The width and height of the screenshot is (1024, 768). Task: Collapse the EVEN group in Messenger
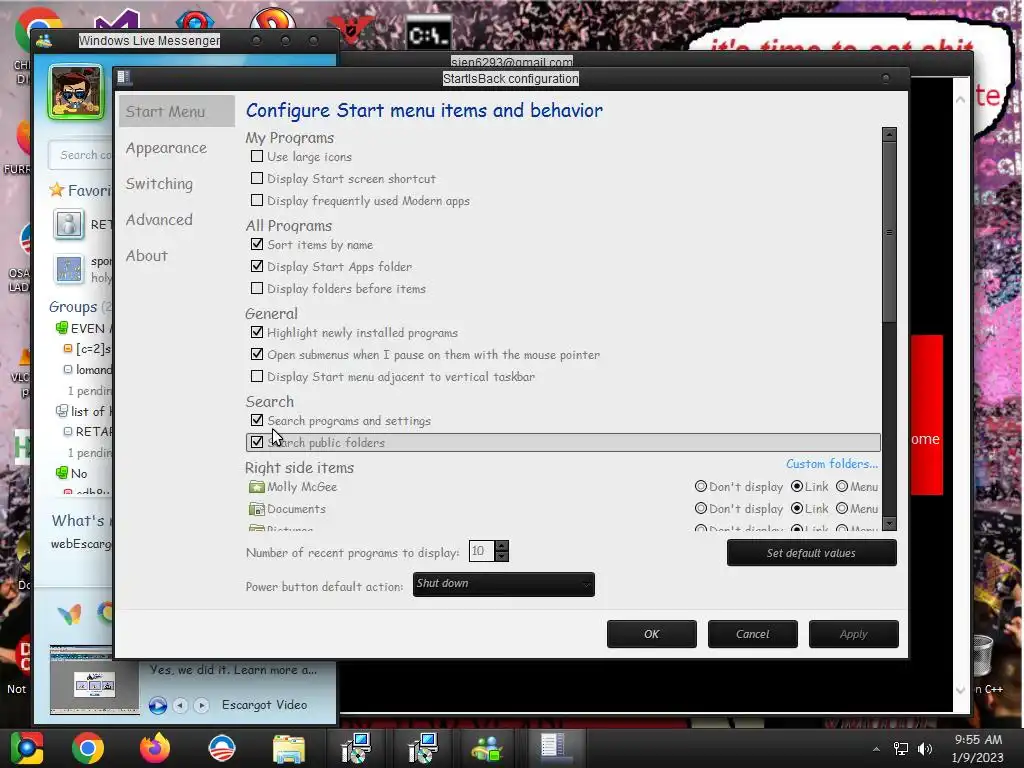[61, 328]
